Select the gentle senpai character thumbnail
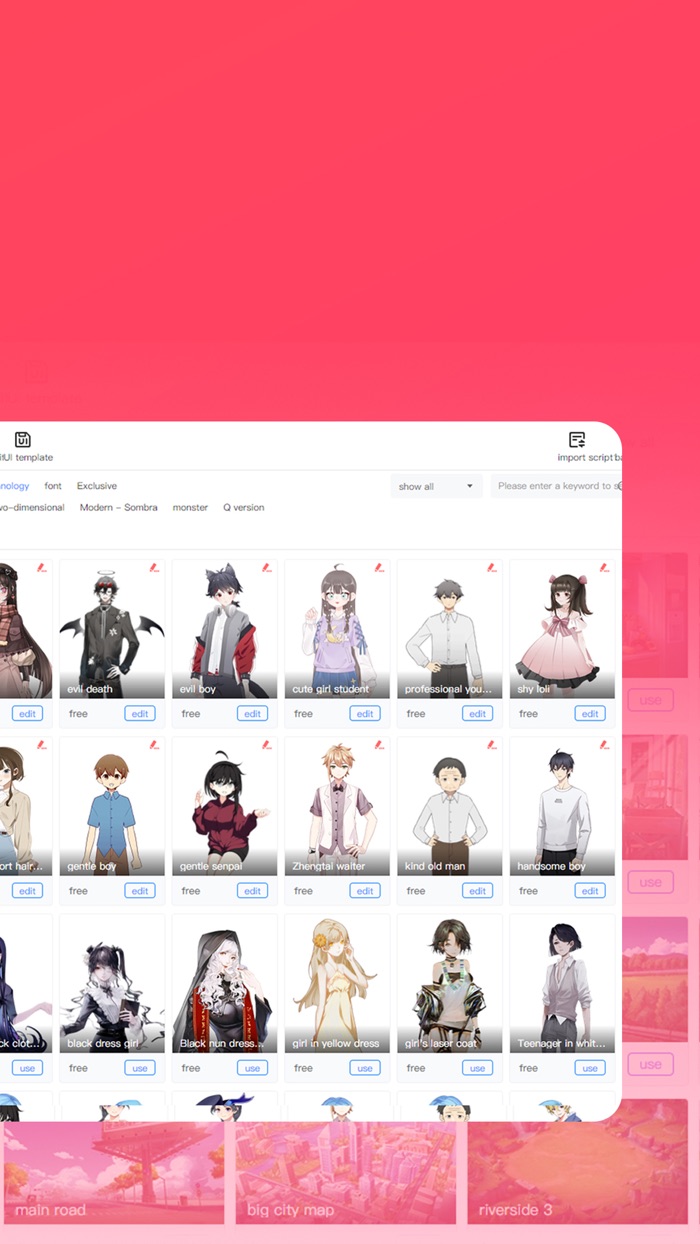 coord(225,805)
